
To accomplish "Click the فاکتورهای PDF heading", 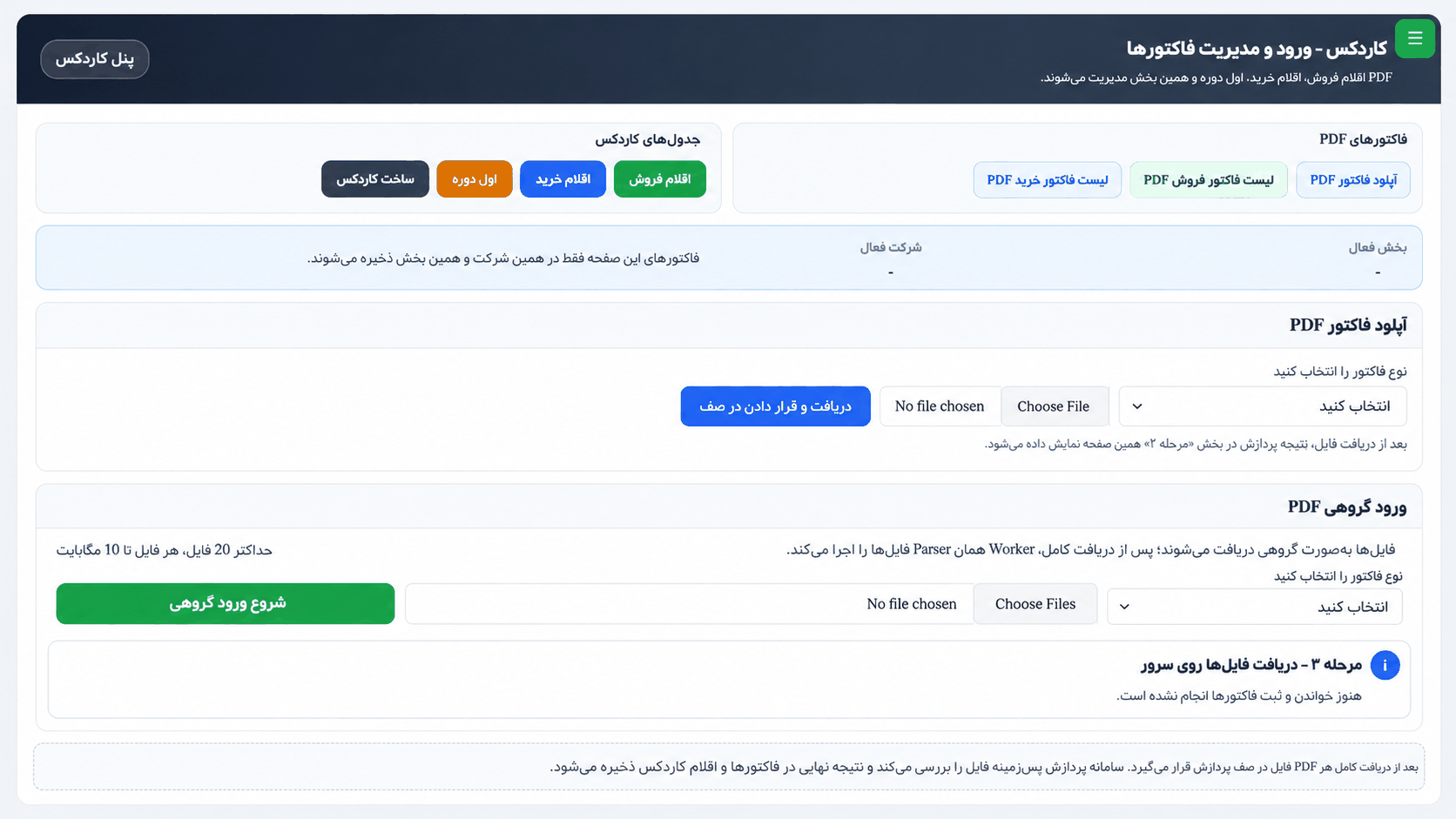I will 1363,139.
